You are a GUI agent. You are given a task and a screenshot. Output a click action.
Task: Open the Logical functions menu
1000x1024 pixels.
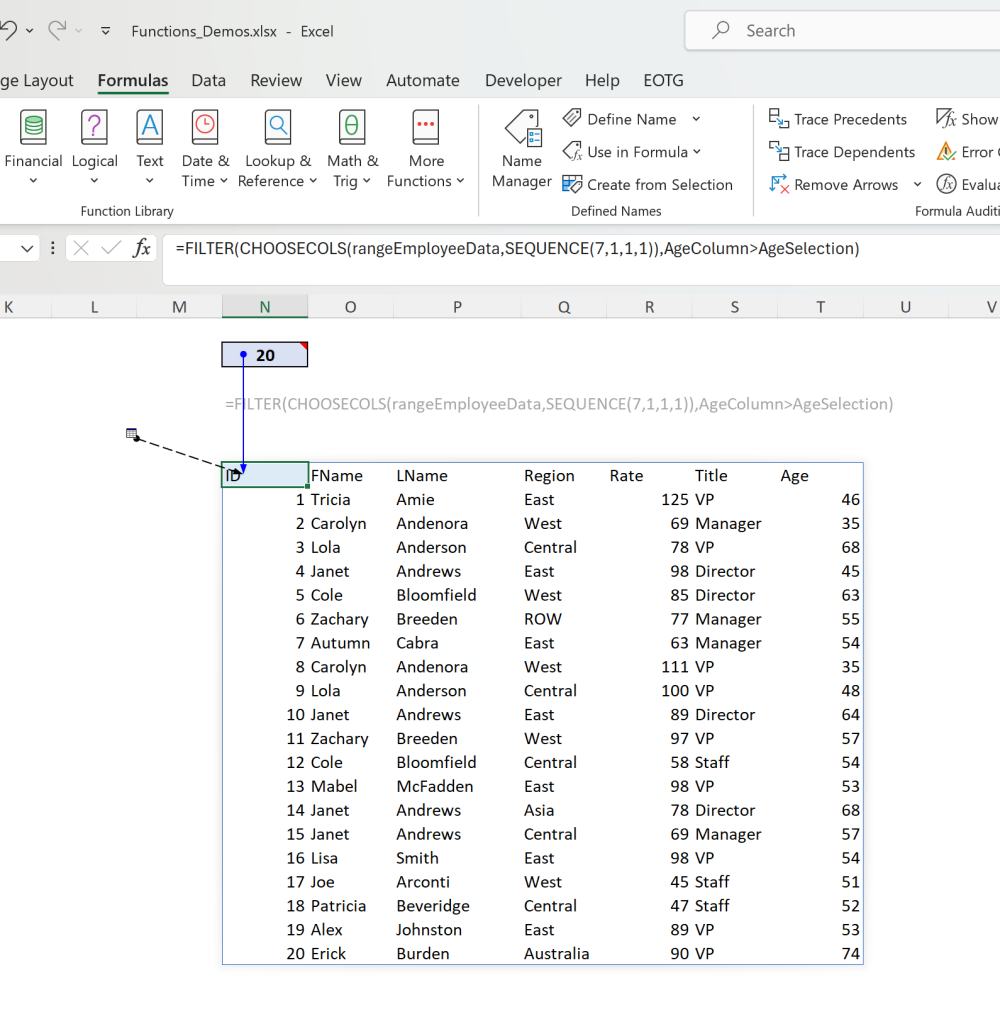(95, 147)
